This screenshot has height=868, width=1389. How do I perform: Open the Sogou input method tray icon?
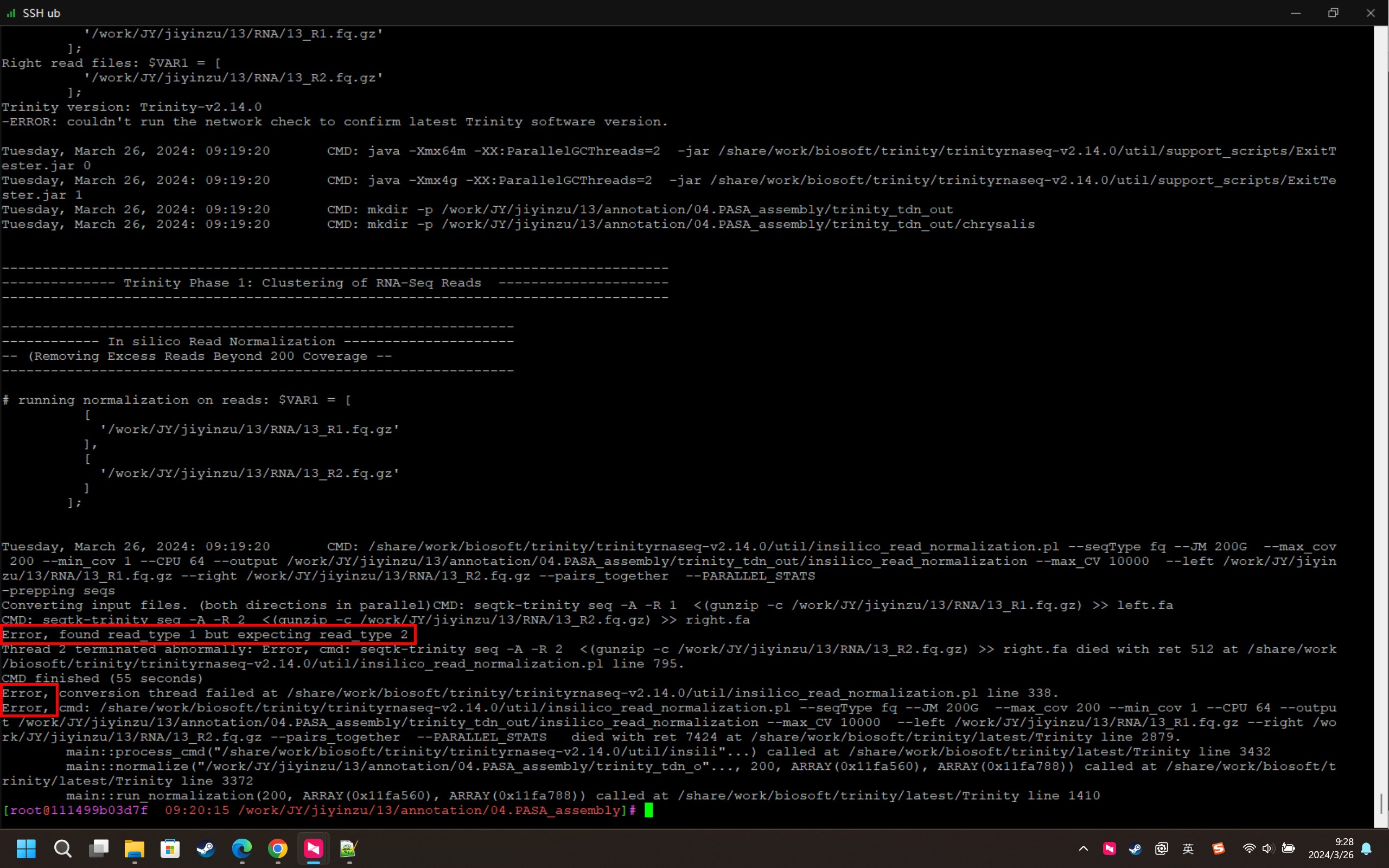(1218, 848)
